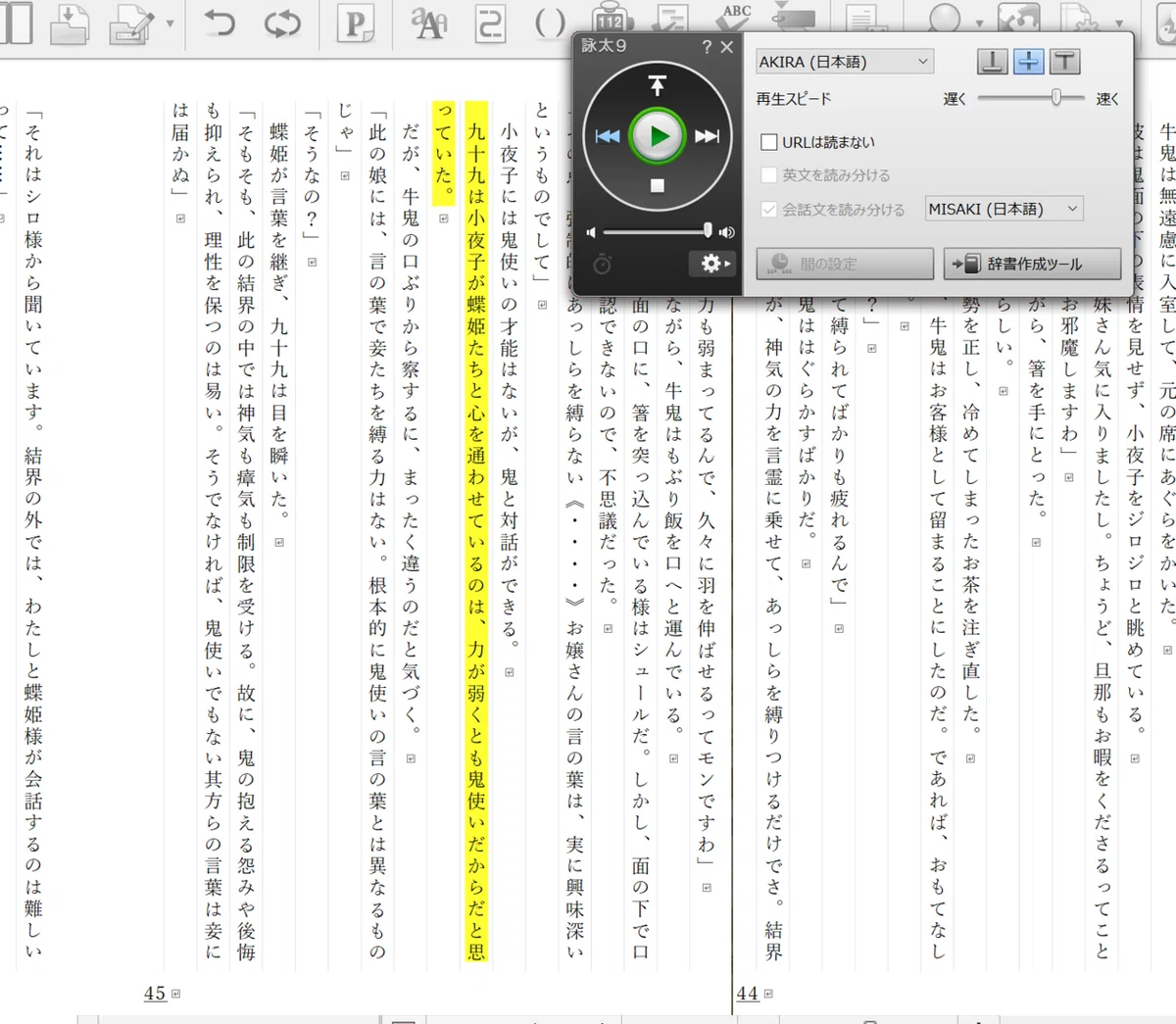Click the line beginning 「そもそも、此の結界の中では
The width and height of the screenshot is (1176, 1024).
pyautogui.click(x=246, y=535)
